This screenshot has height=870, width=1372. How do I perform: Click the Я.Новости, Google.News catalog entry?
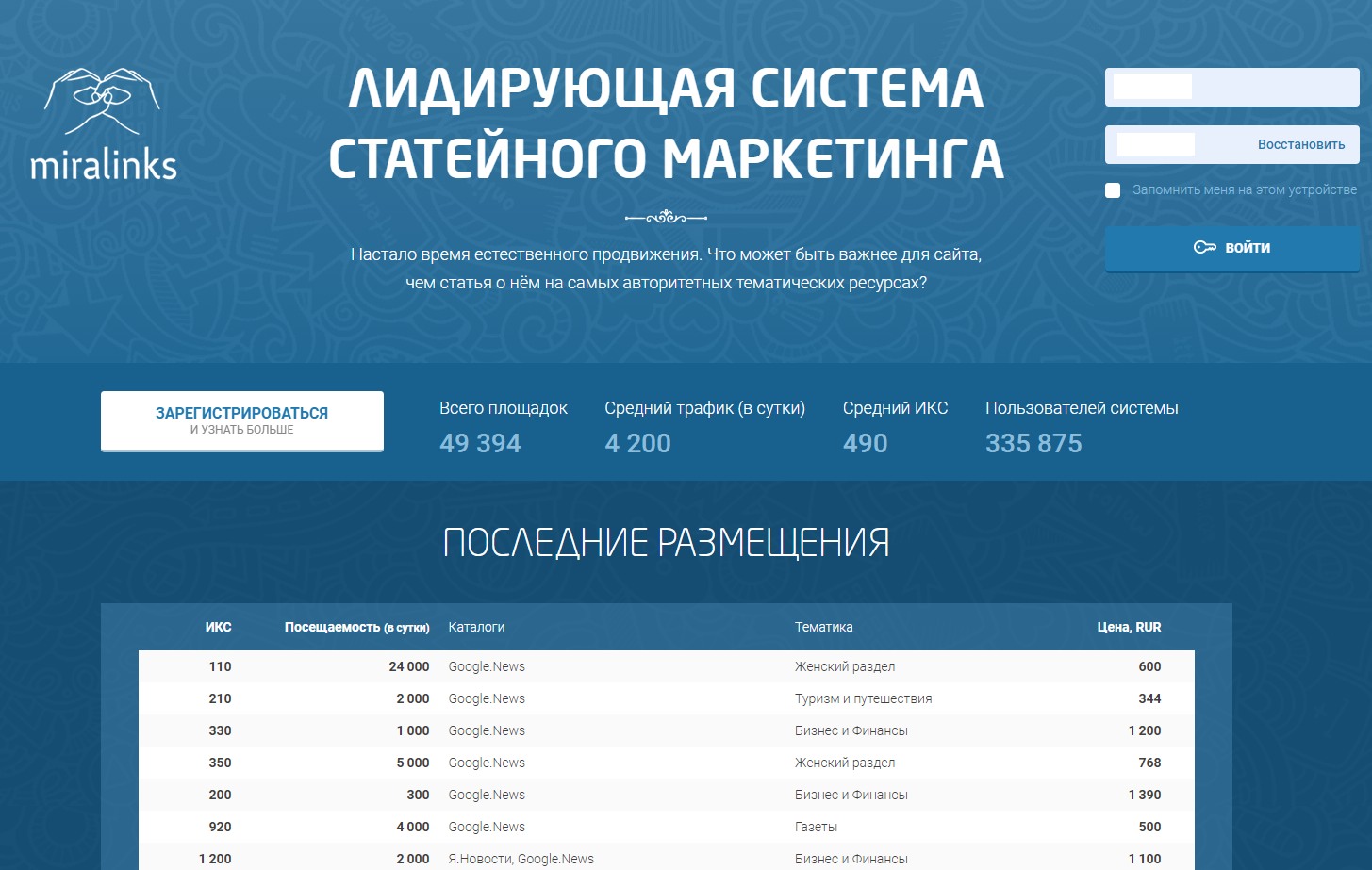point(521,859)
